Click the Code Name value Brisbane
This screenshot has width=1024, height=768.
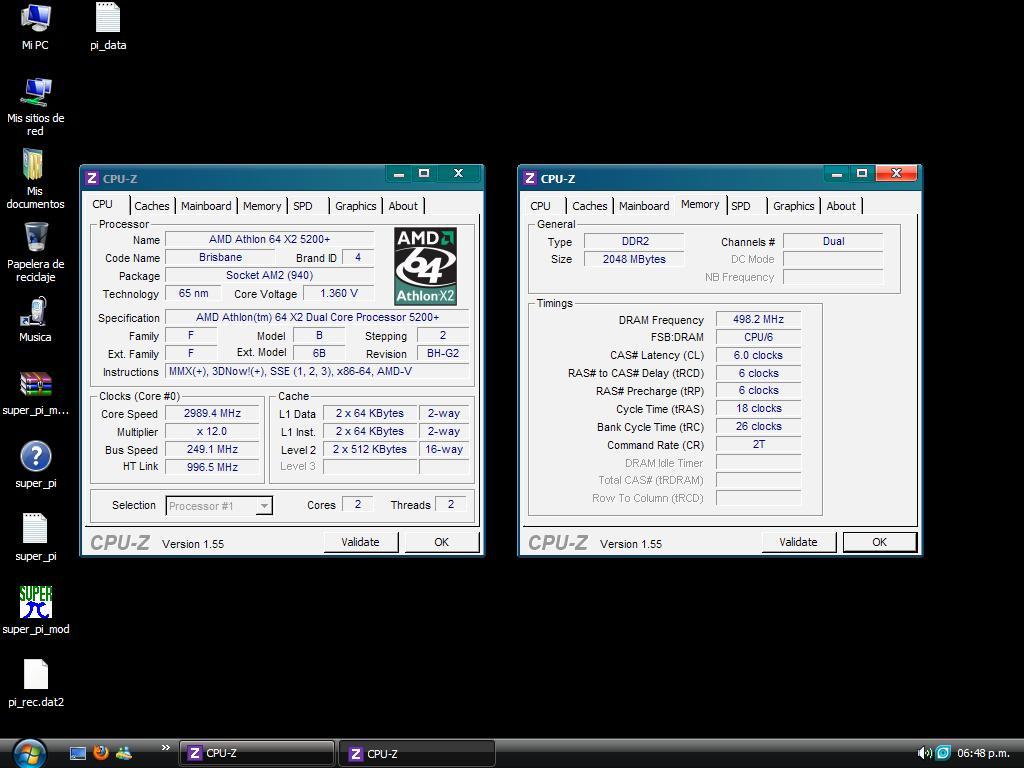coord(220,257)
